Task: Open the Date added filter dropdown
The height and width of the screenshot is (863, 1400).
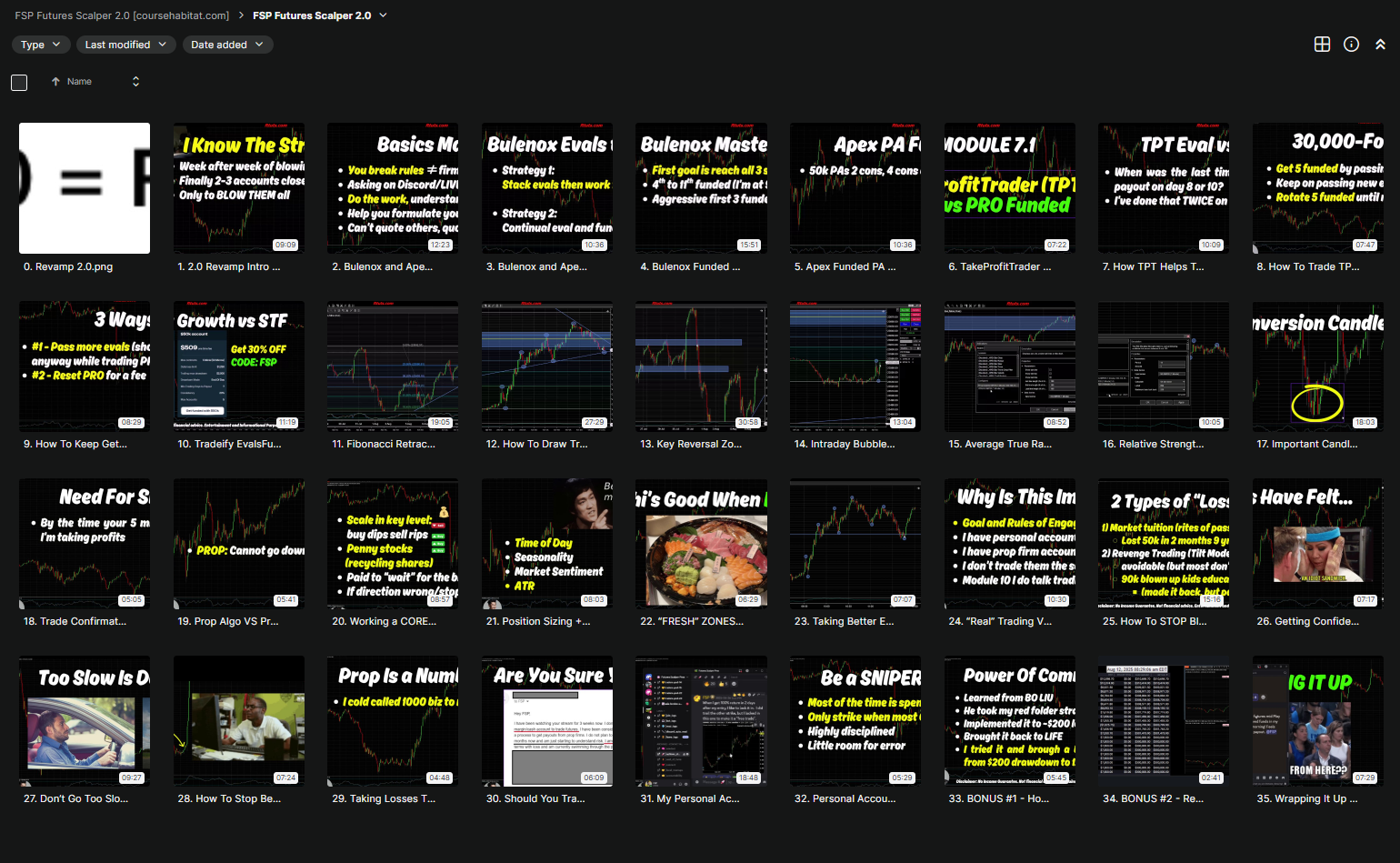Action: point(227,45)
